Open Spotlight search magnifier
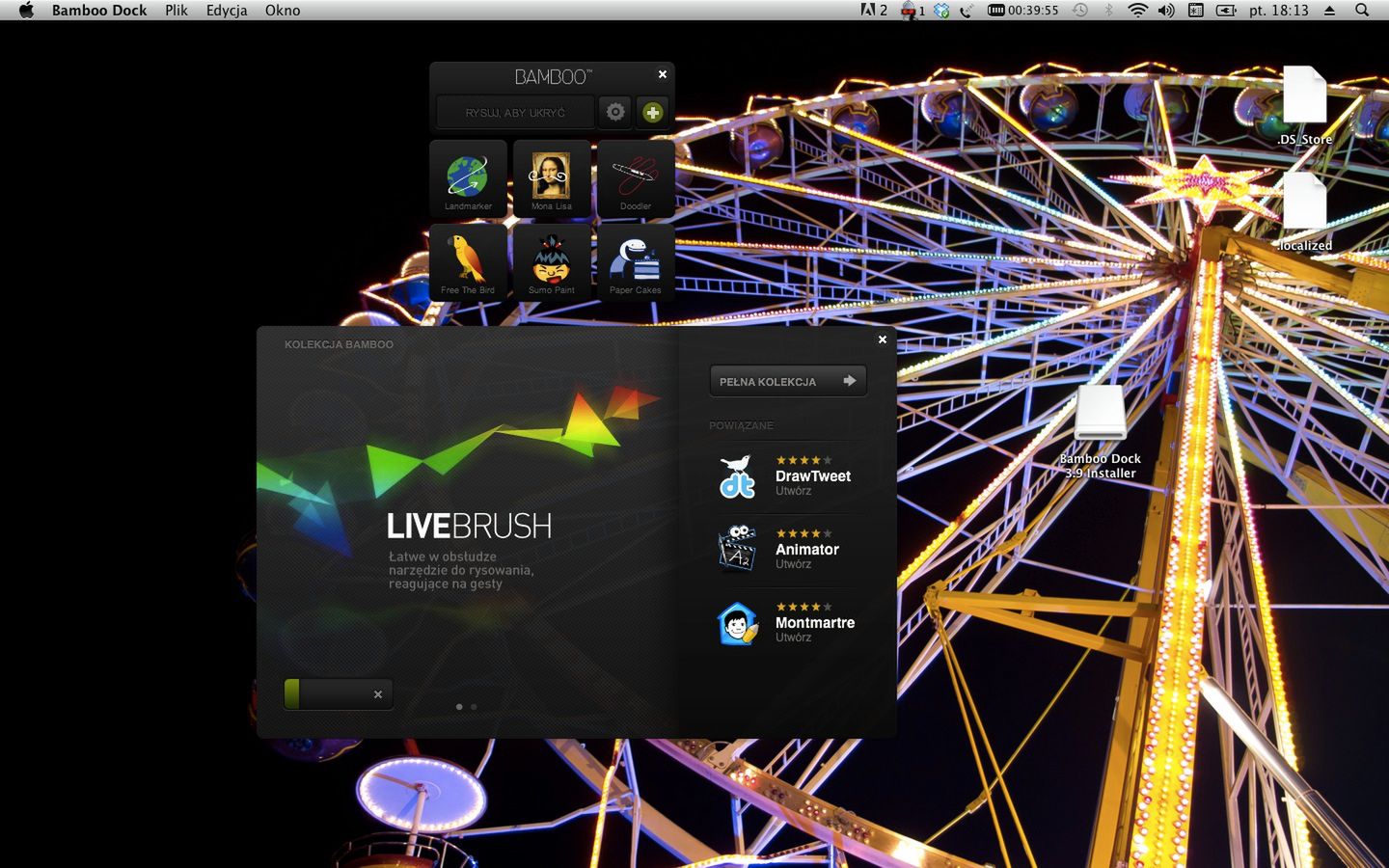This screenshot has height=868, width=1389. 1362,11
